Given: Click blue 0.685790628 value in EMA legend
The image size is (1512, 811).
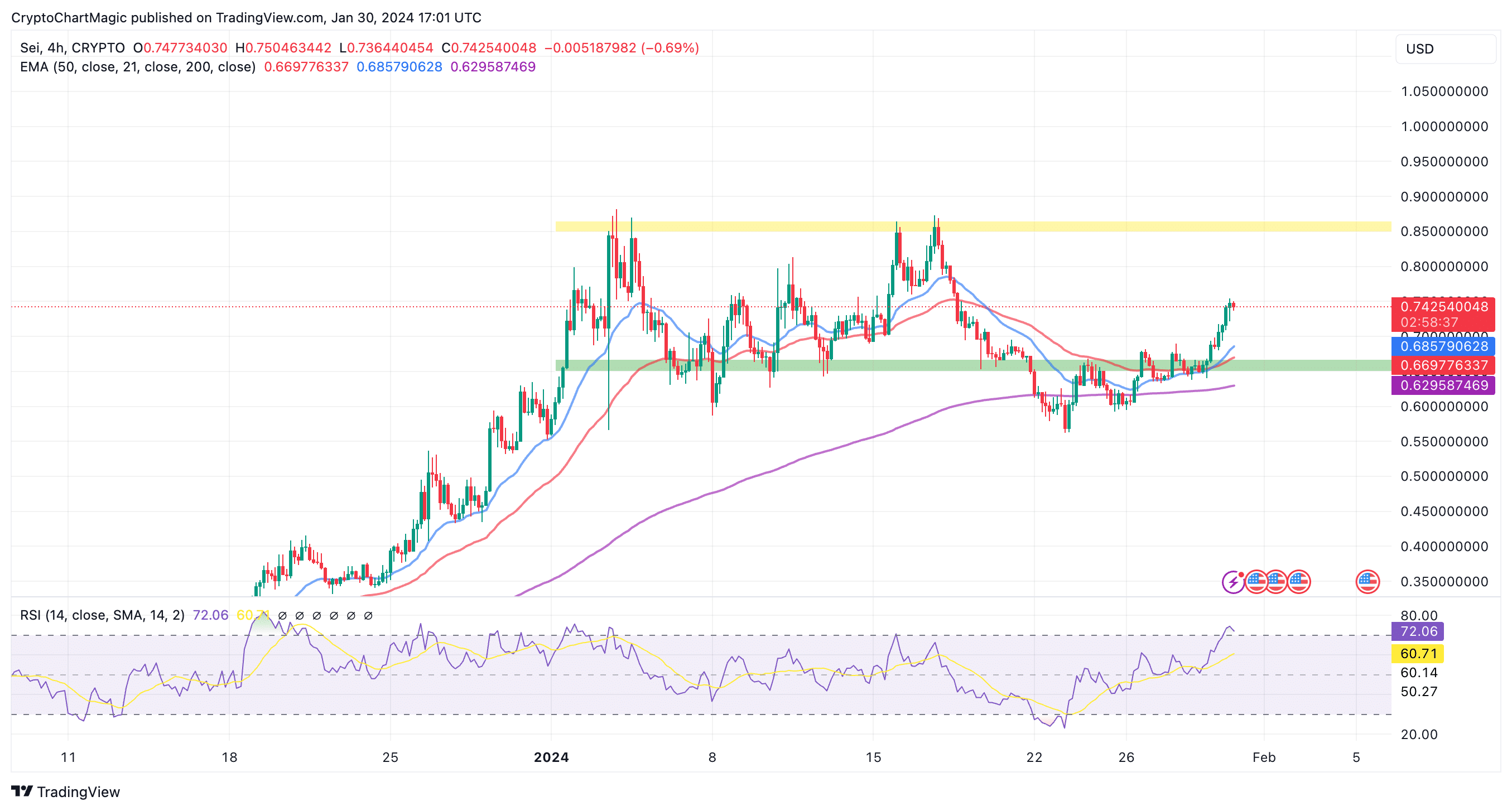Looking at the screenshot, I should coord(399,67).
